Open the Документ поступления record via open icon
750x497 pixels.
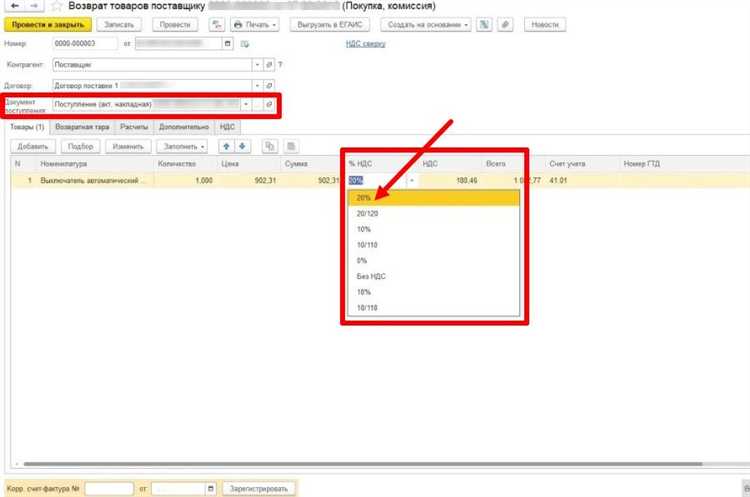point(269,104)
